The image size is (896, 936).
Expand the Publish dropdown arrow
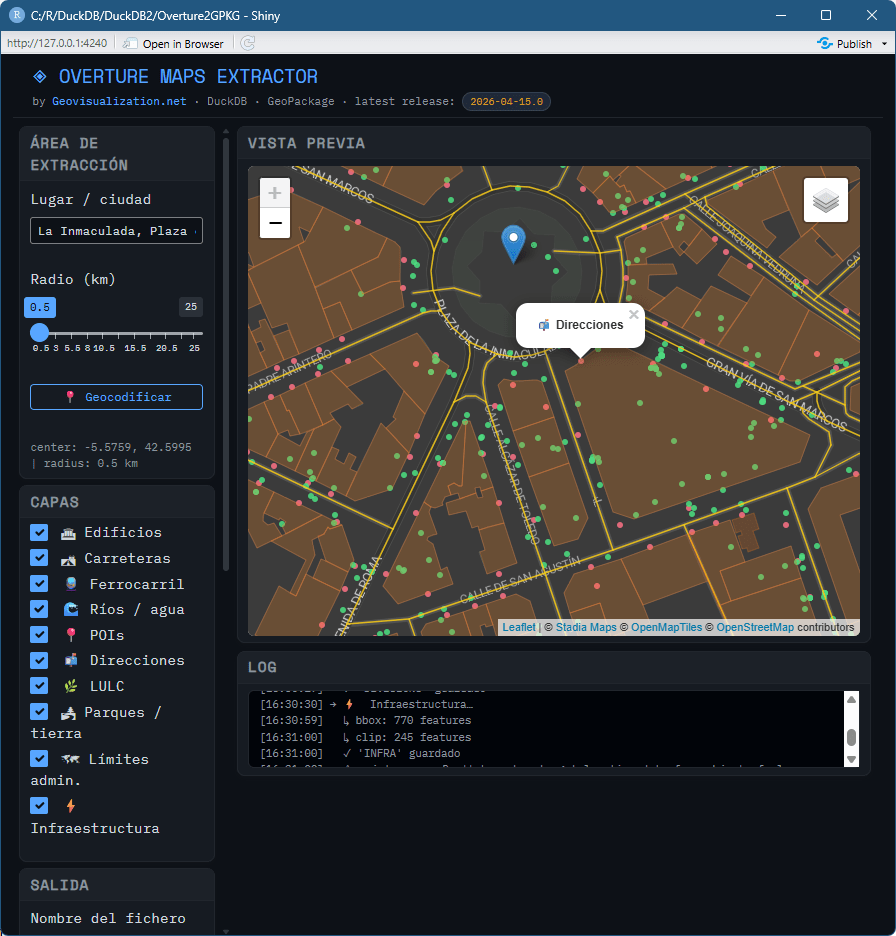point(883,44)
